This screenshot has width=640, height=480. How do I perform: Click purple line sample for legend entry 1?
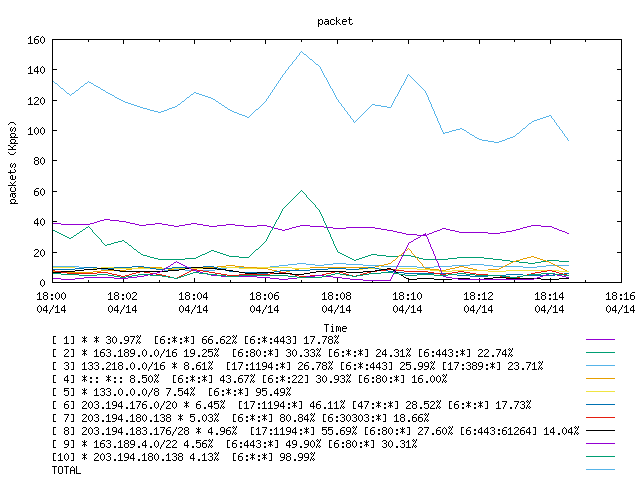[600, 339]
